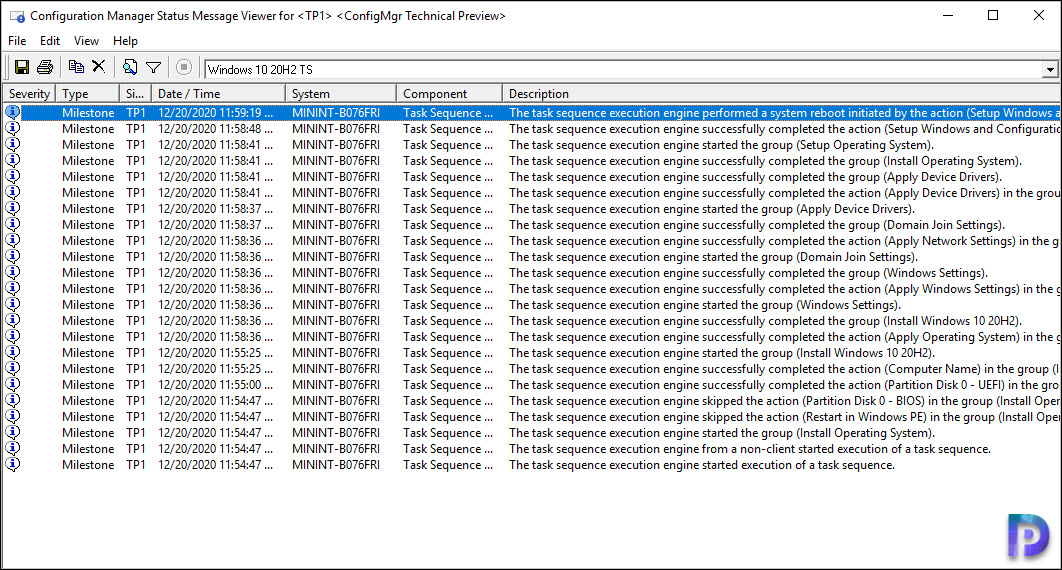Sort by the Date / Time column header

pos(218,93)
